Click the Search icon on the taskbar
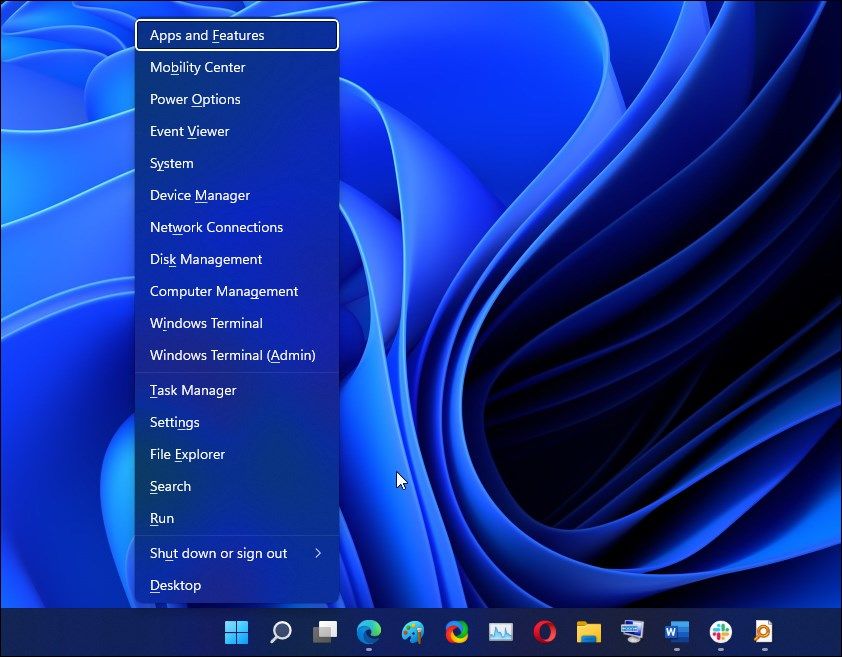 [x=280, y=632]
